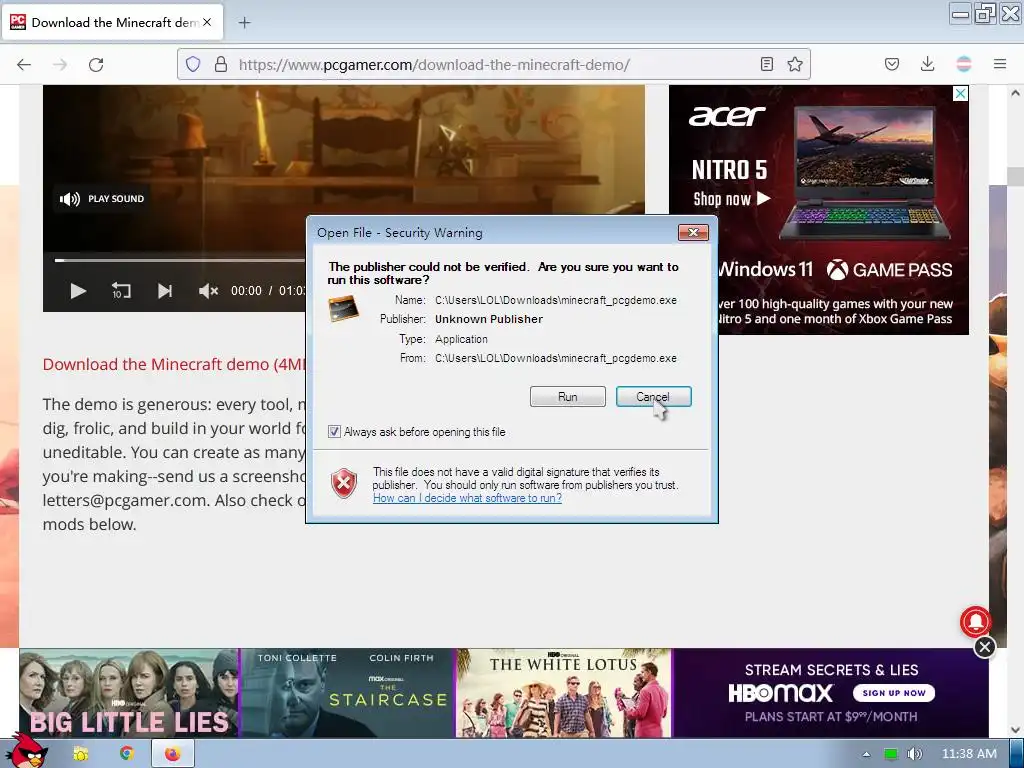Open "How can I decide what software to run?" link
The height and width of the screenshot is (768, 1024).
tap(467, 498)
